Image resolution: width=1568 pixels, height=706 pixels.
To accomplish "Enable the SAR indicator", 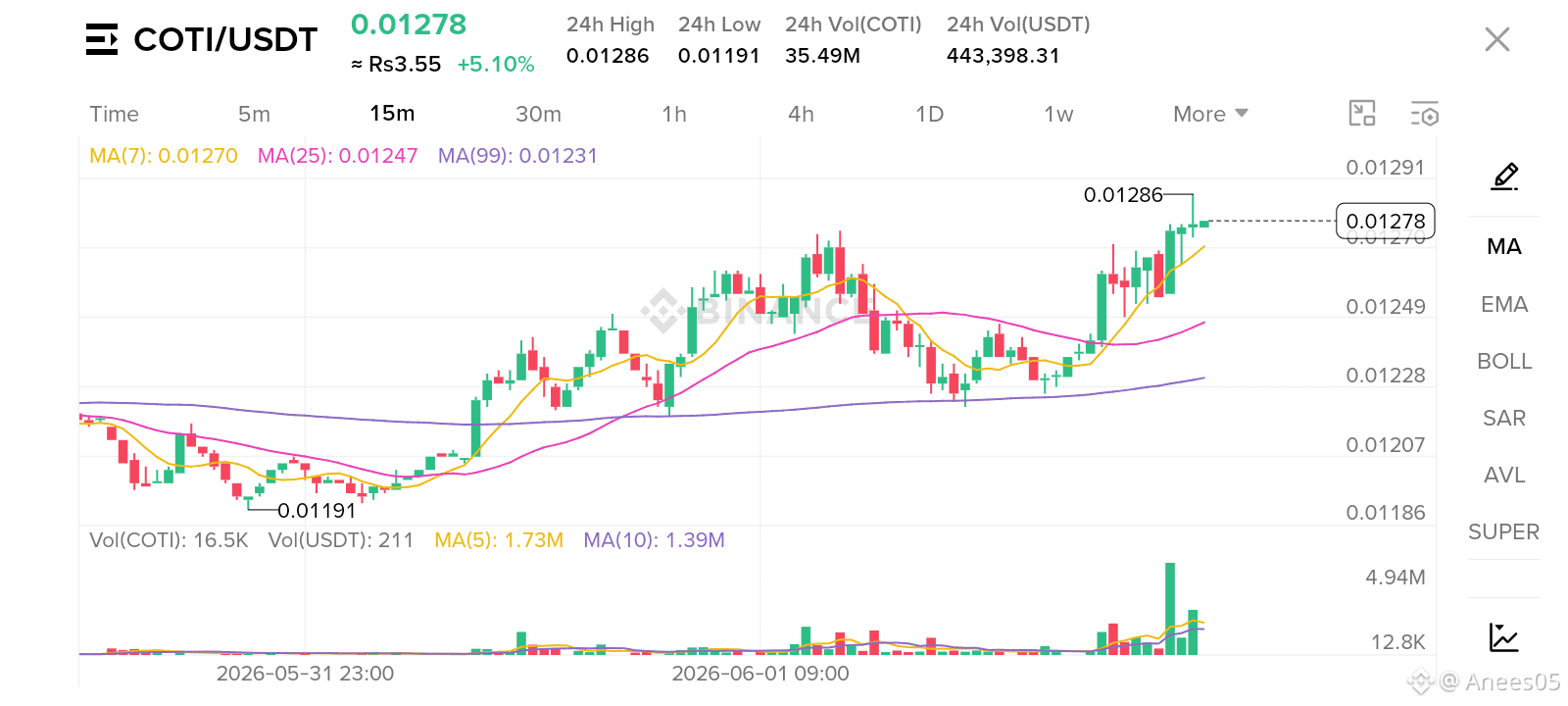I will pyautogui.click(x=1503, y=418).
